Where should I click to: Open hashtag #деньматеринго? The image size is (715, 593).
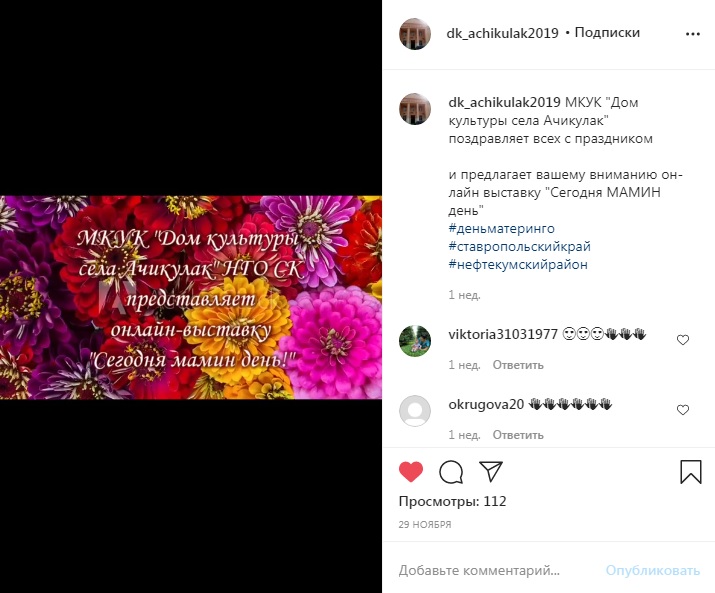click(x=502, y=228)
